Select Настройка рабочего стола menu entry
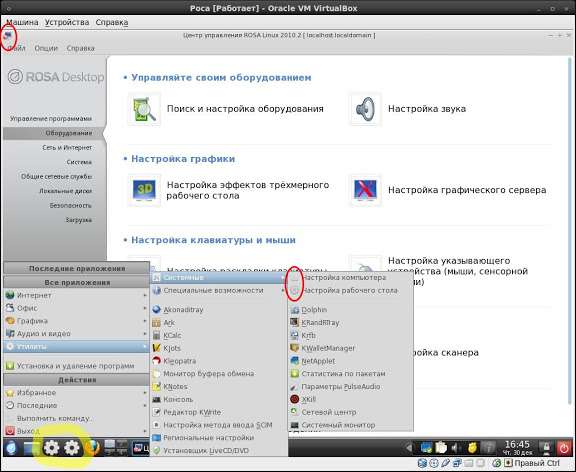576x472 pixels. [349, 291]
